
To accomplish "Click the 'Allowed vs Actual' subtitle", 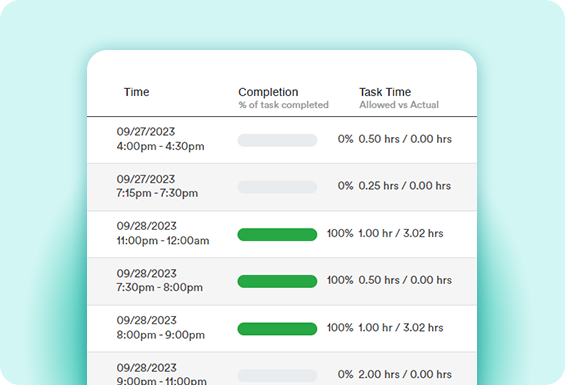I will (399, 105).
